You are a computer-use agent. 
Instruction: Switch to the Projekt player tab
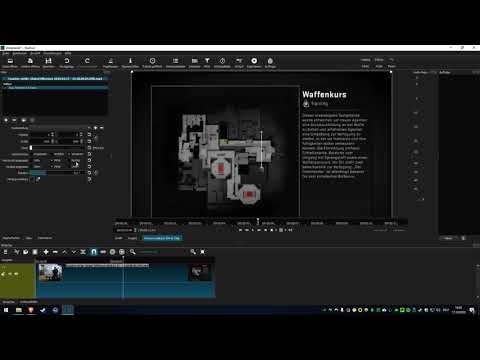point(132,238)
